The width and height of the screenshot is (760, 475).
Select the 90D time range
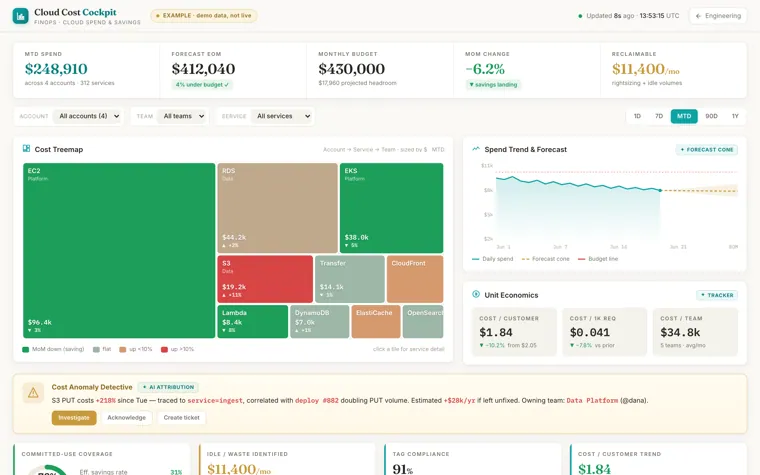click(711, 116)
